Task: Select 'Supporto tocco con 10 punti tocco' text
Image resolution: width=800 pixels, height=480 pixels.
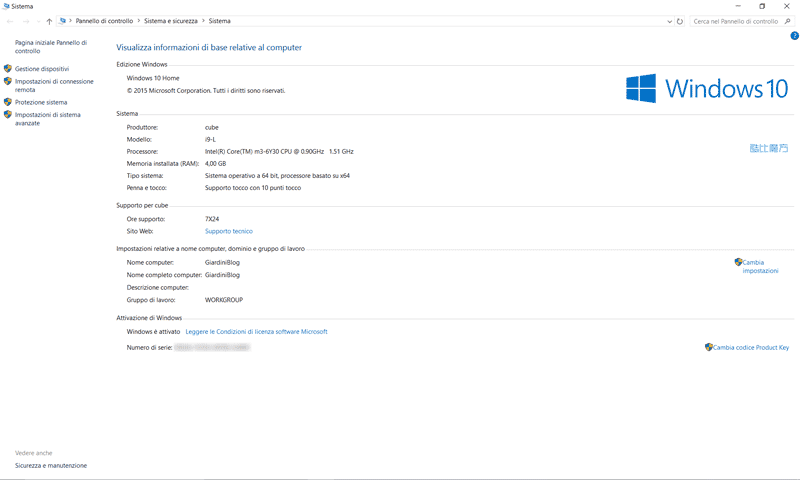Action: tap(253, 188)
